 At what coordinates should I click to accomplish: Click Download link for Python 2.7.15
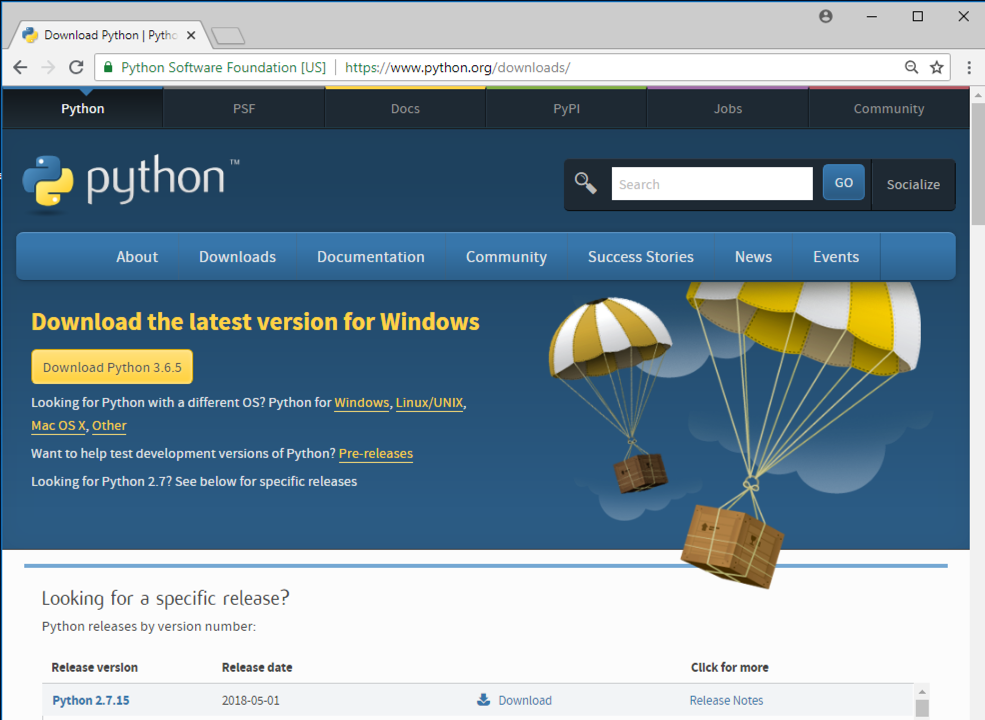pos(525,700)
